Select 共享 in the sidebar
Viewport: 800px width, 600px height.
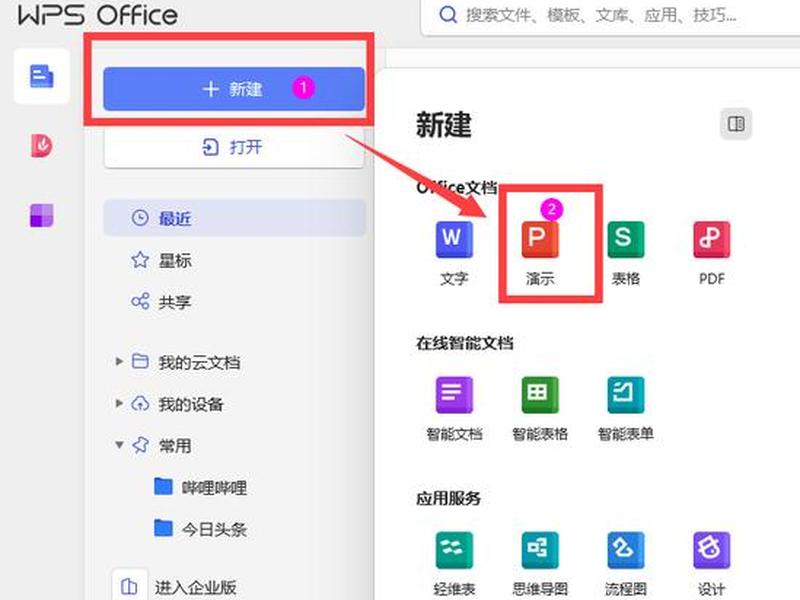(174, 302)
